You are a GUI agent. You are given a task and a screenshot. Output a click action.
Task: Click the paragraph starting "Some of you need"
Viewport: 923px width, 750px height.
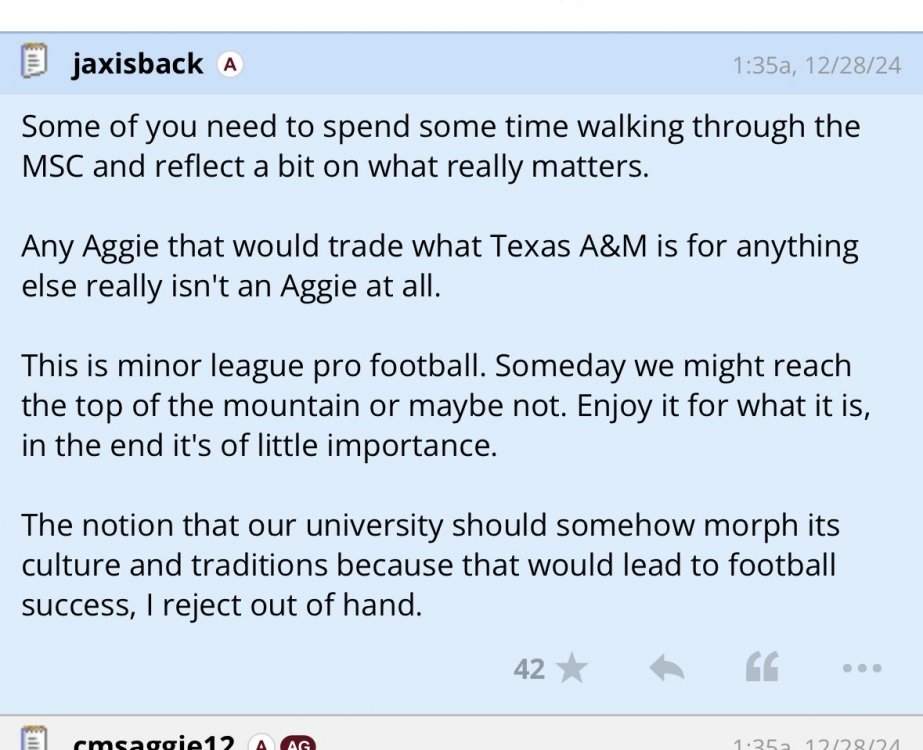(440, 146)
